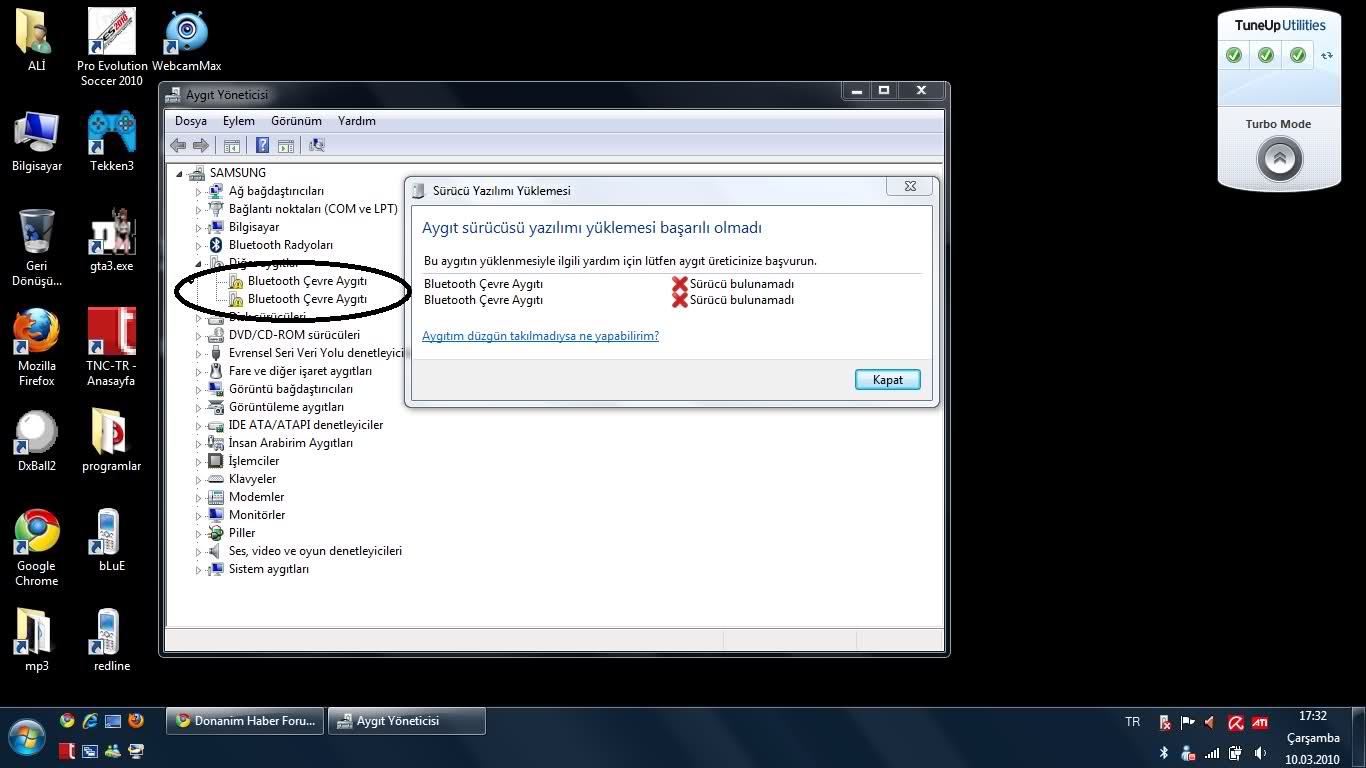1366x768 pixels.
Task: Click the Back arrow in Aygıt Yöneticisi toolbar
Action: coord(179,146)
